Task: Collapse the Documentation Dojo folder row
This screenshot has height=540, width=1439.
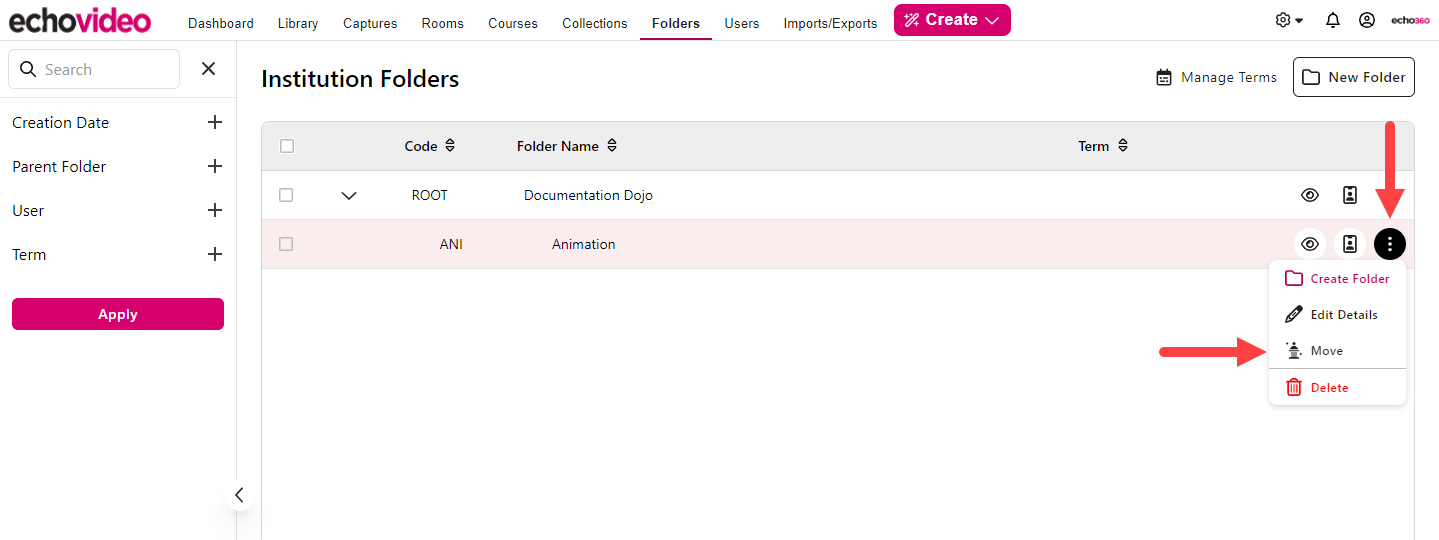Action: (x=349, y=196)
